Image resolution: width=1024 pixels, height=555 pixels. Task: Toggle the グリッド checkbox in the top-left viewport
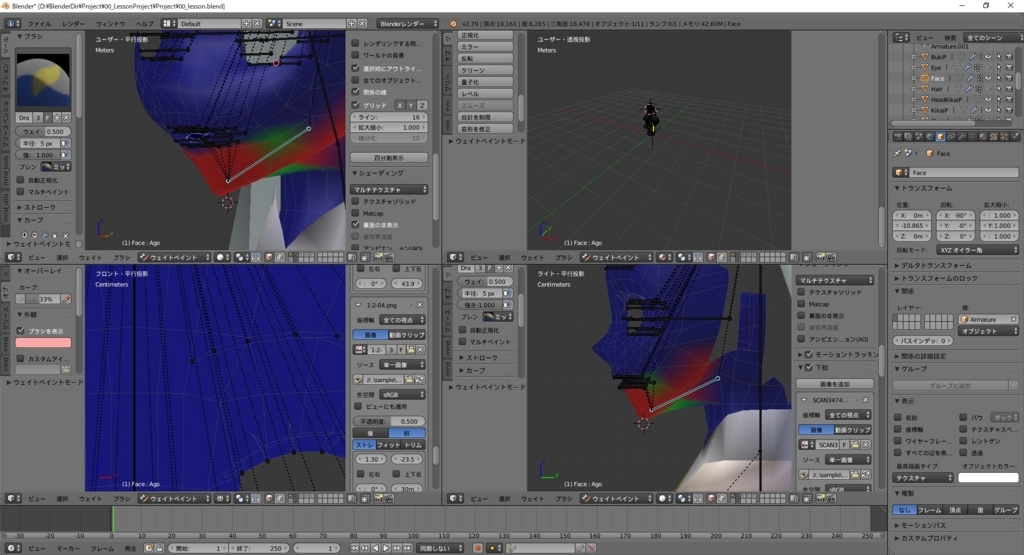tap(355, 105)
